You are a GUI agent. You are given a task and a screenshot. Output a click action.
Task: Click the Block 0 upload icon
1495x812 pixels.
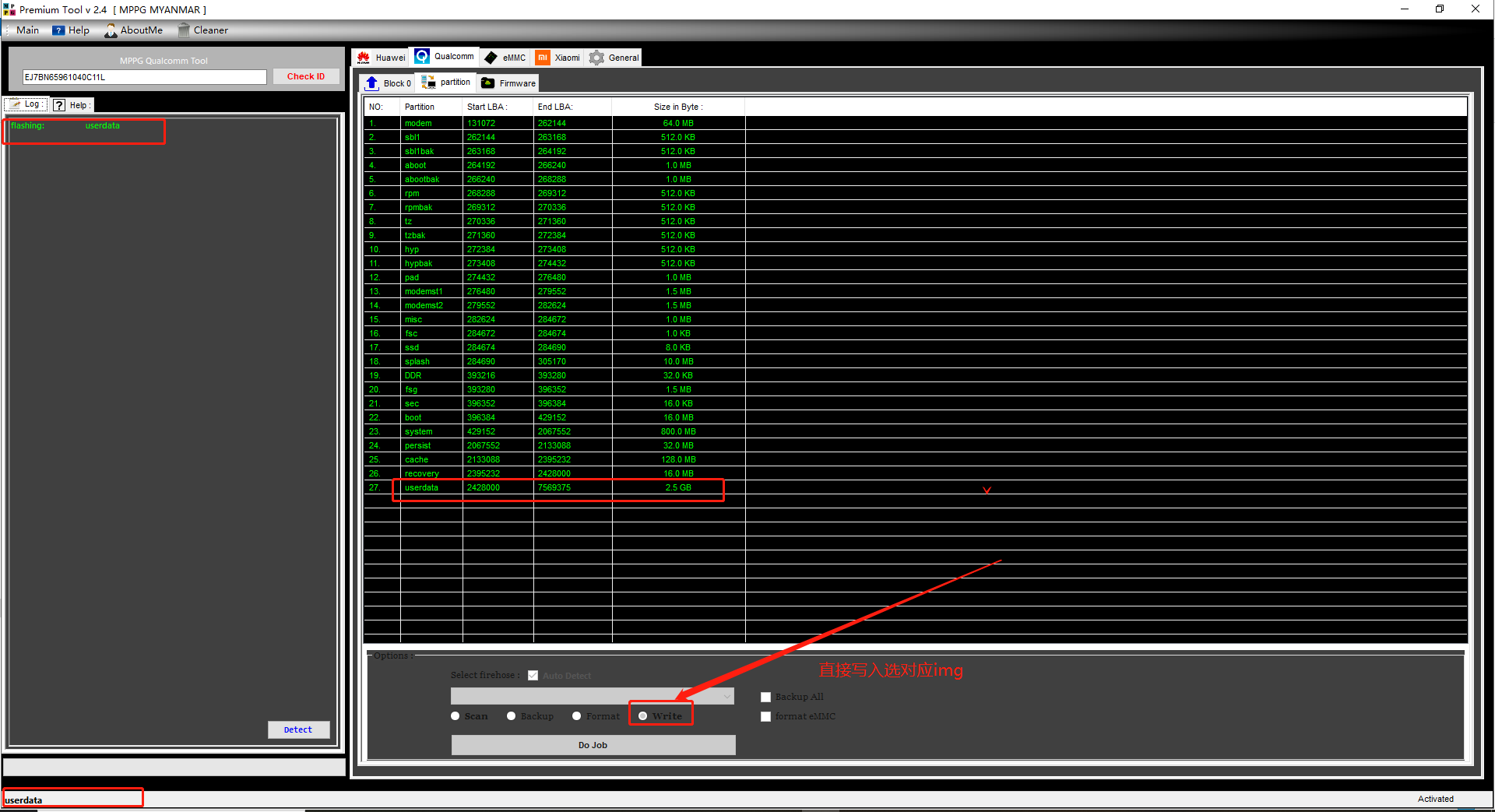(x=372, y=83)
